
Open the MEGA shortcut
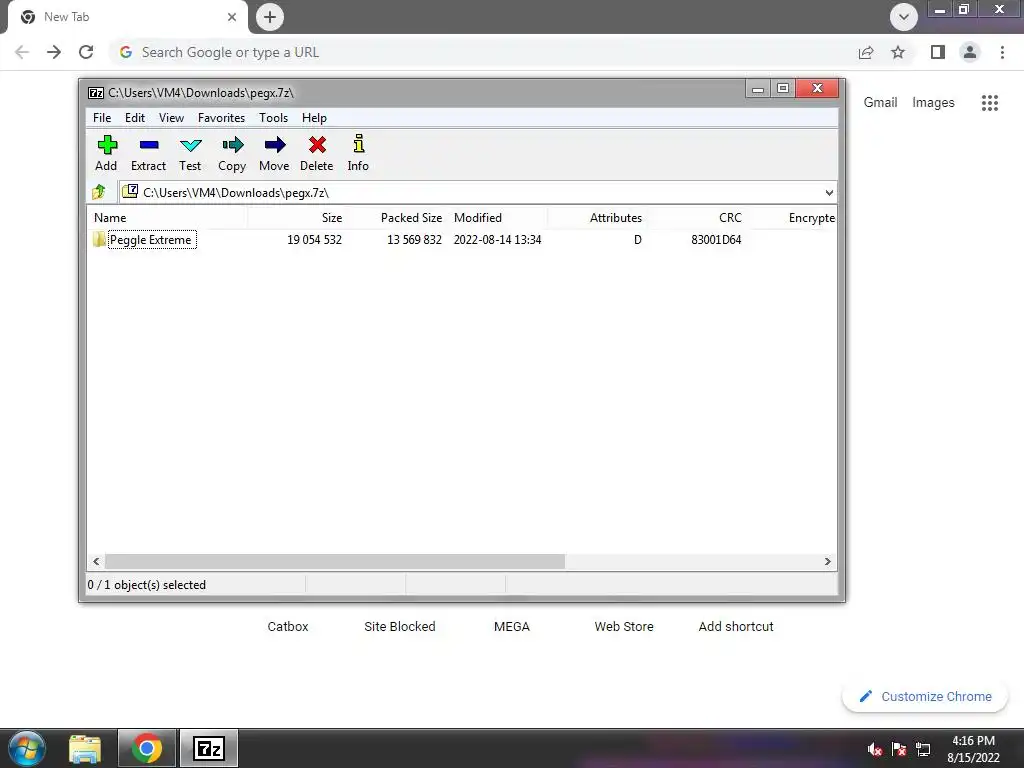(512, 626)
